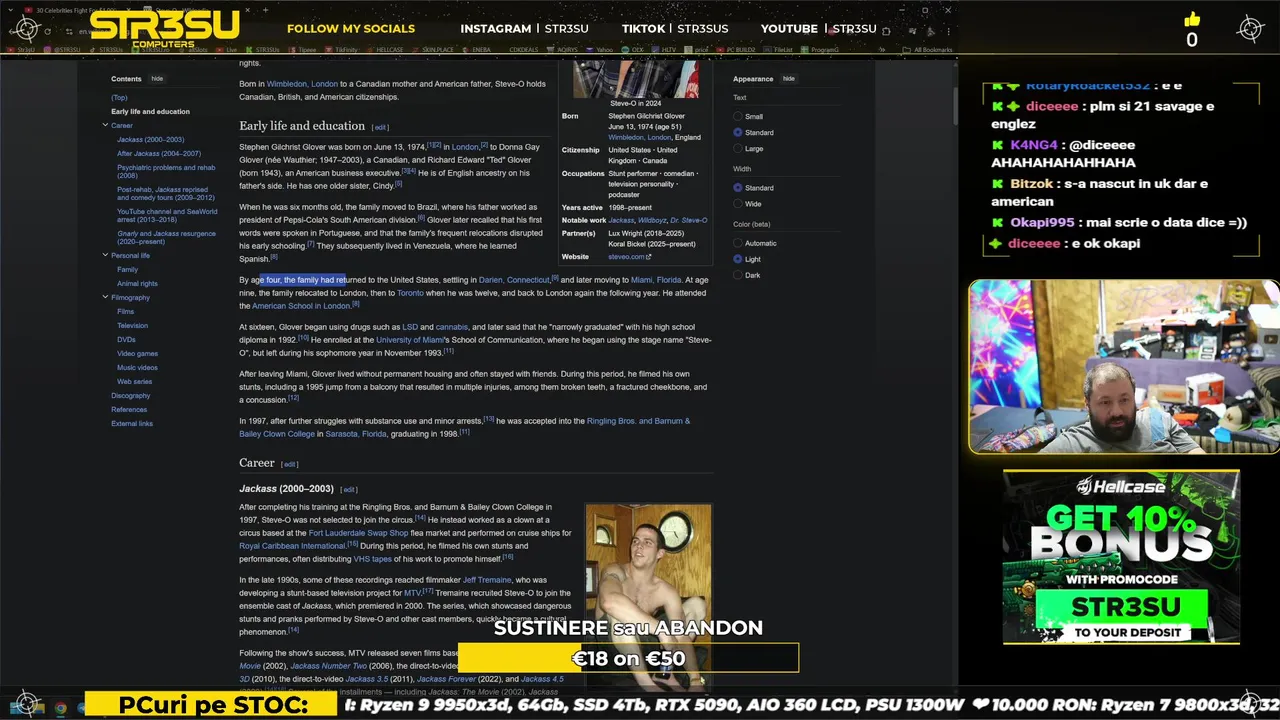Open the VHS tapes link
This screenshot has width=1280, height=720.
click(372, 559)
